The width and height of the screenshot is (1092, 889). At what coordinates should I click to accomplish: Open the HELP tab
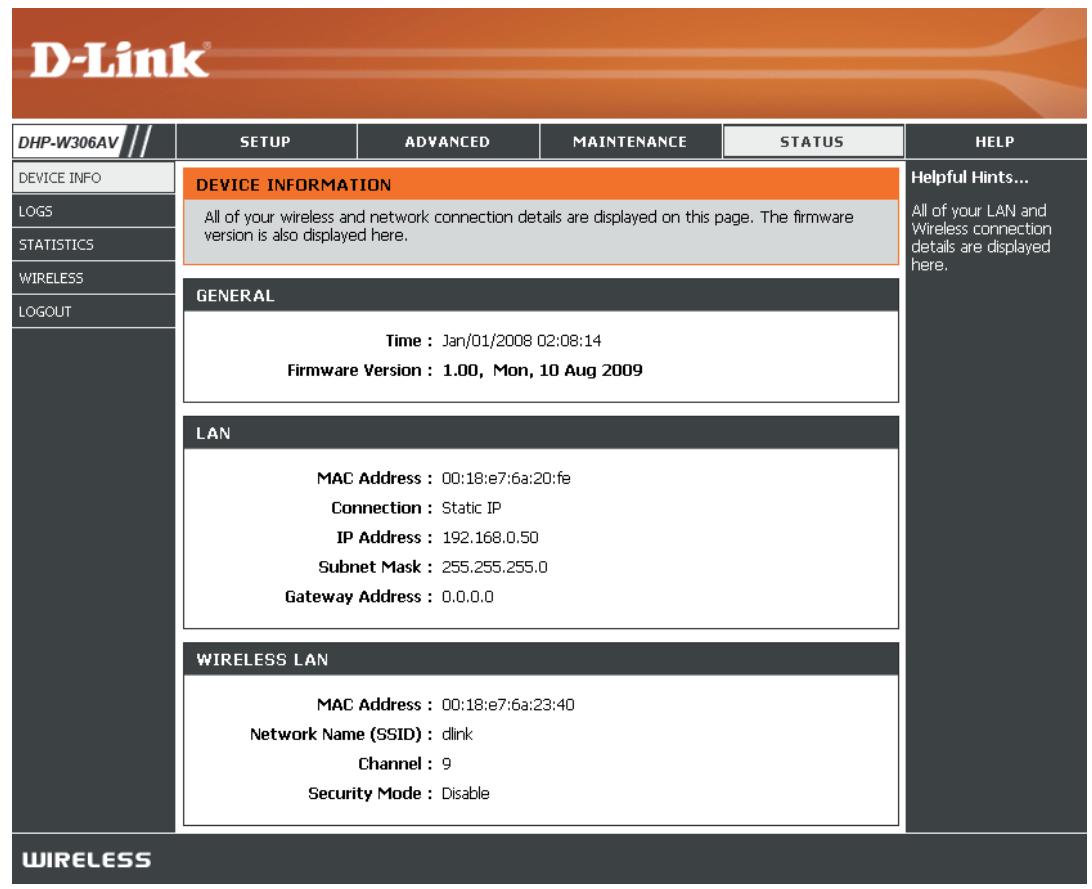(995, 141)
